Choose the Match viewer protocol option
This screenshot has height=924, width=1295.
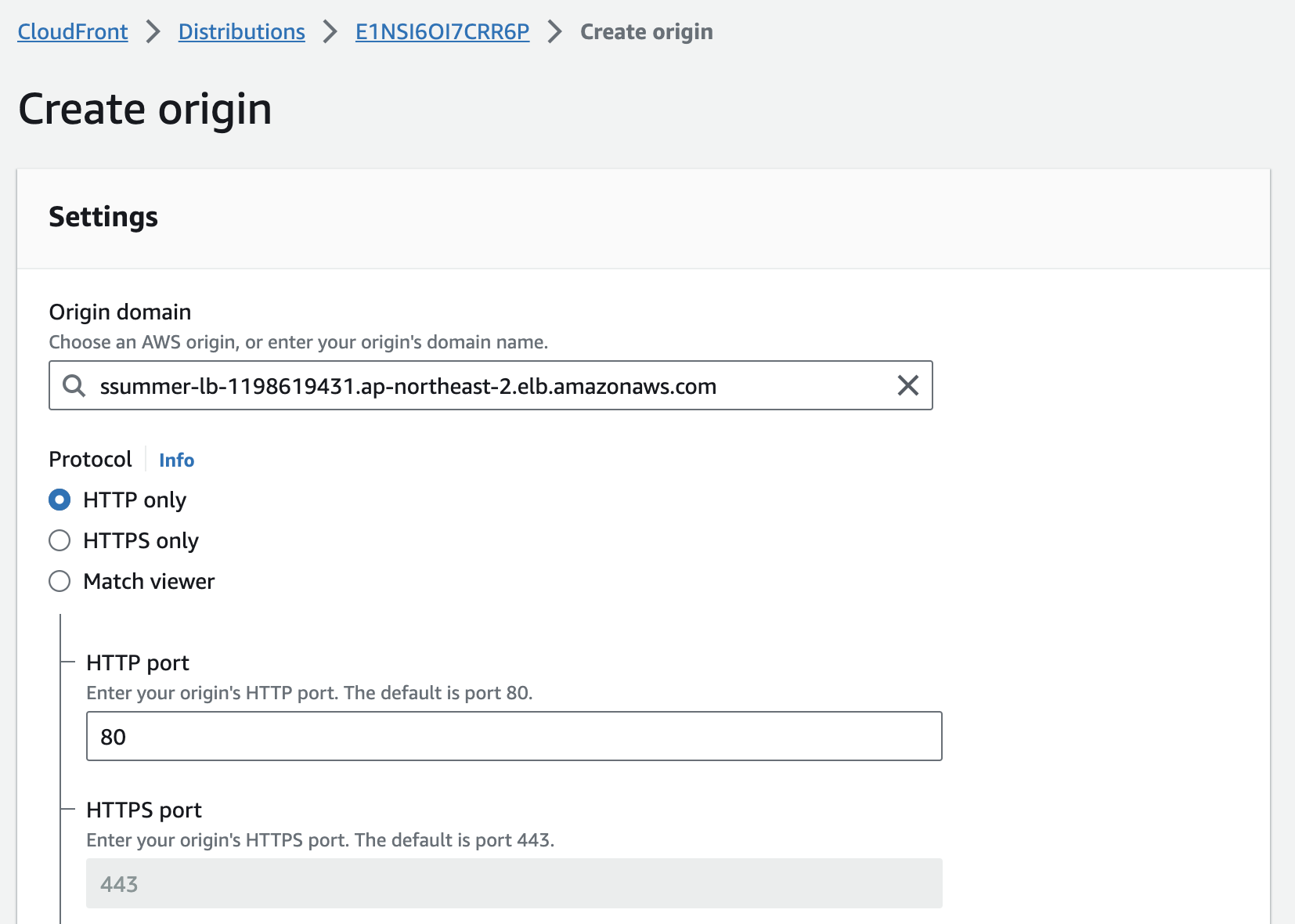point(60,581)
